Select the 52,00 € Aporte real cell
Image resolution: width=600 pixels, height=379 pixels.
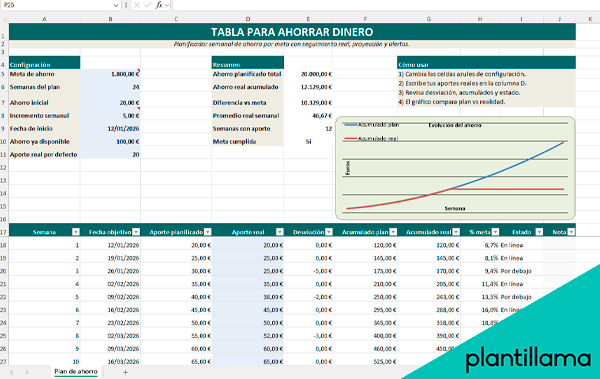(x=248, y=336)
